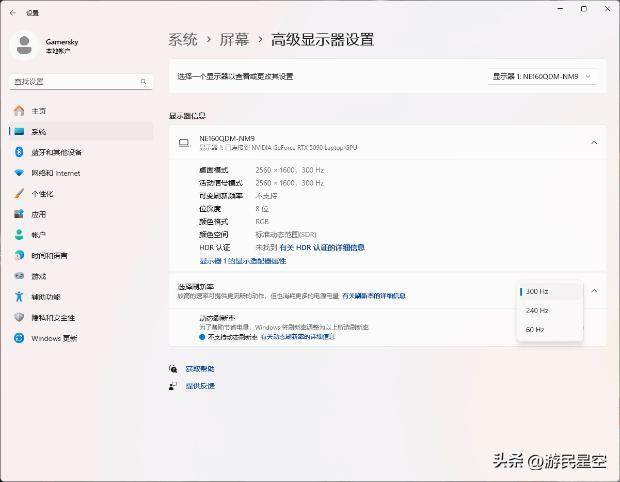Click the back arrow in title bar
This screenshot has height=482, width=620.
[x=12, y=12]
